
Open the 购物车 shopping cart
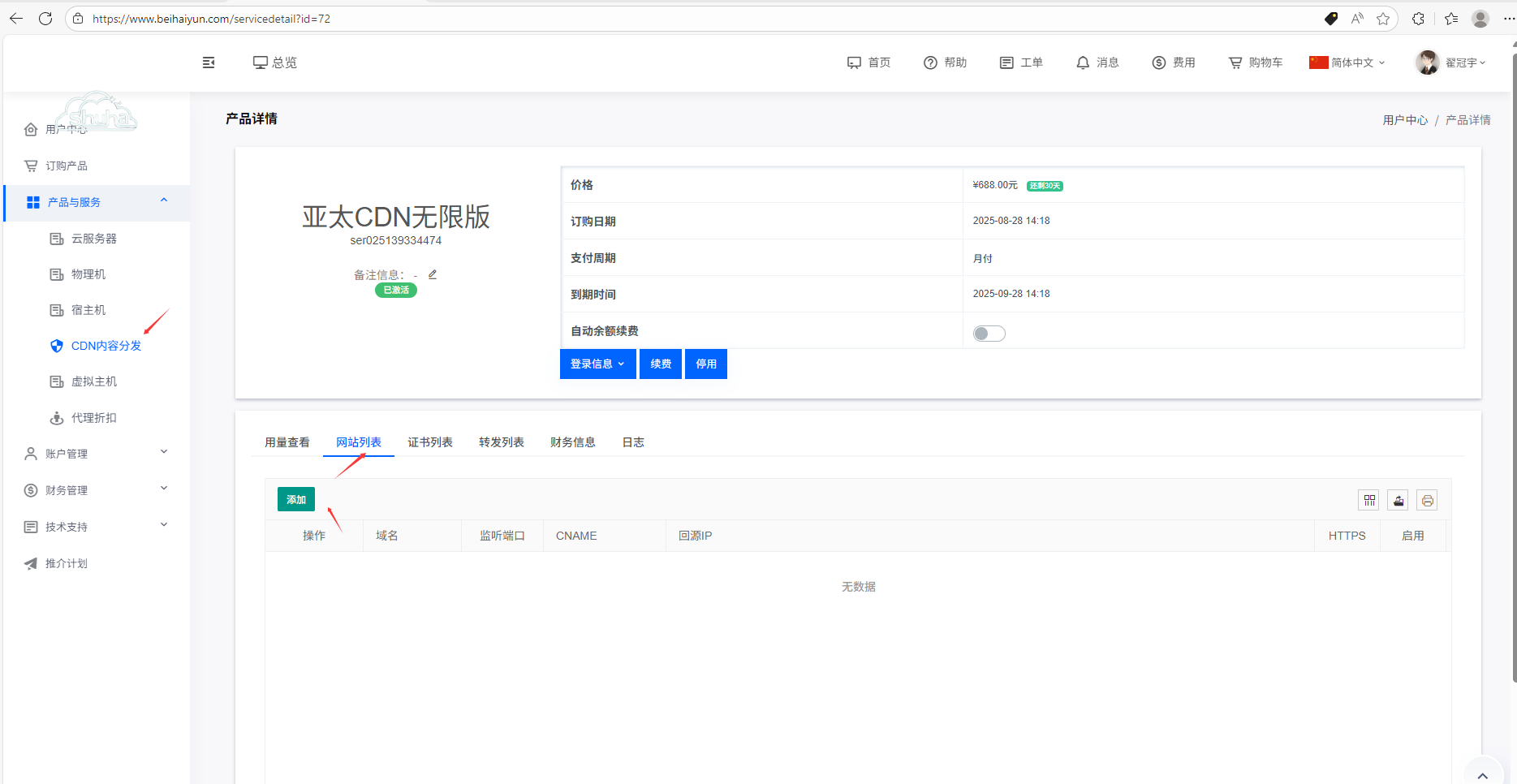click(x=1255, y=62)
